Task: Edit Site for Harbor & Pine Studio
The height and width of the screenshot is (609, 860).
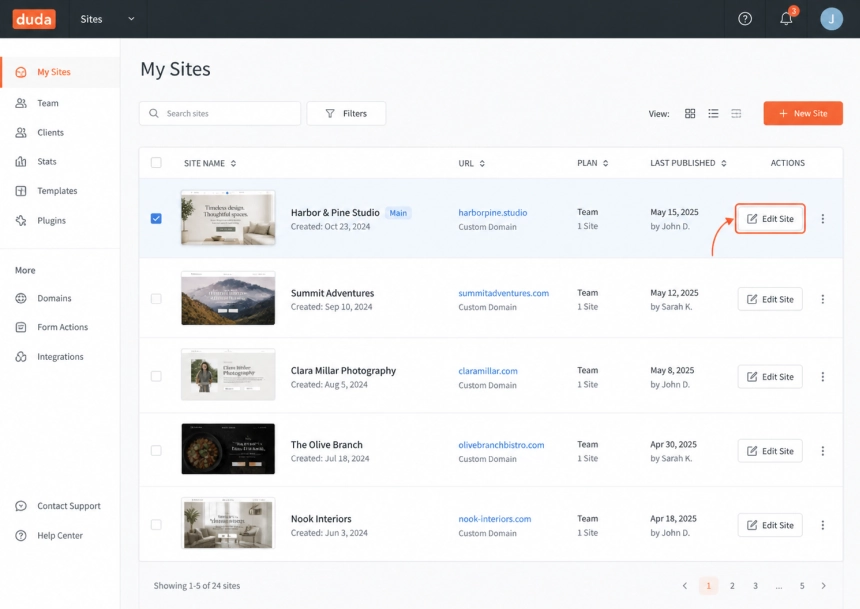Action: [x=770, y=218]
